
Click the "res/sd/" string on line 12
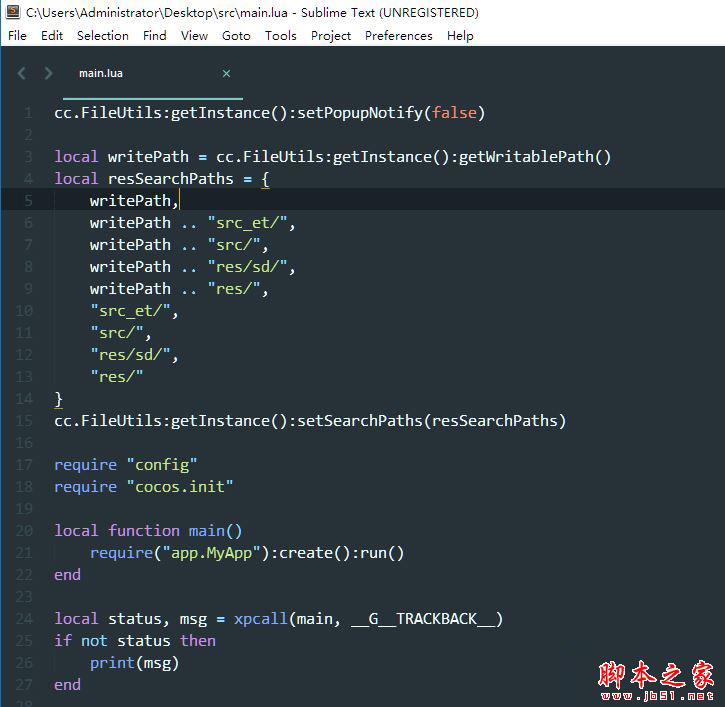pyautogui.click(x=130, y=355)
